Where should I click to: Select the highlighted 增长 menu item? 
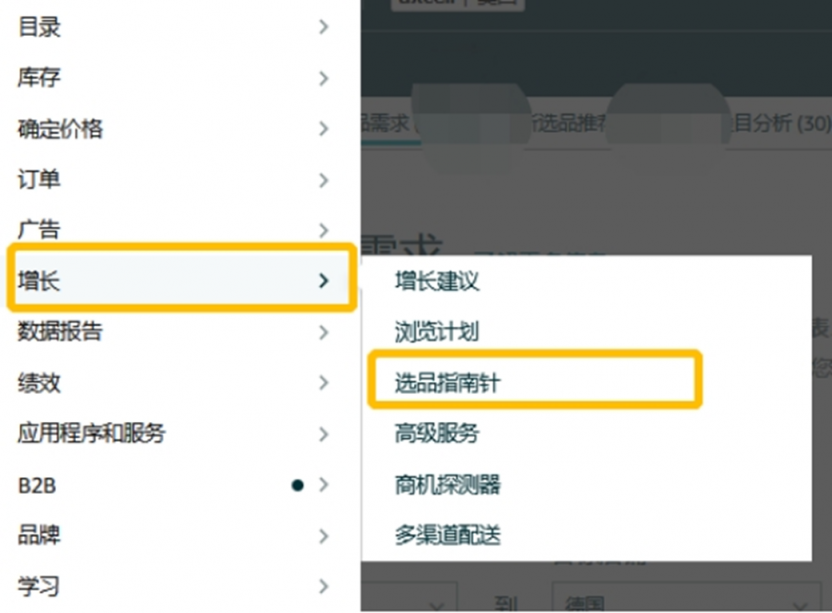click(181, 280)
